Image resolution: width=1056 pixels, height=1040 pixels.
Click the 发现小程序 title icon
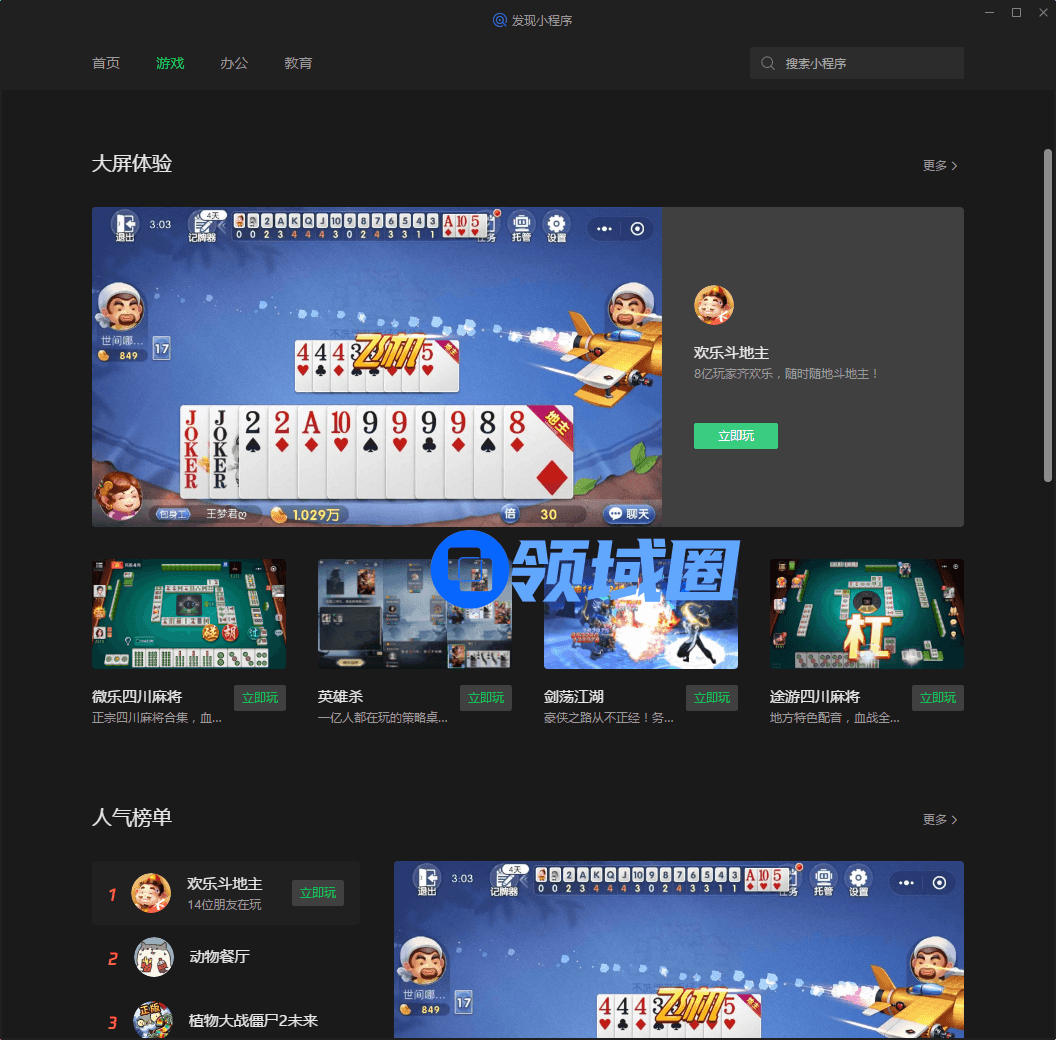coord(500,20)
